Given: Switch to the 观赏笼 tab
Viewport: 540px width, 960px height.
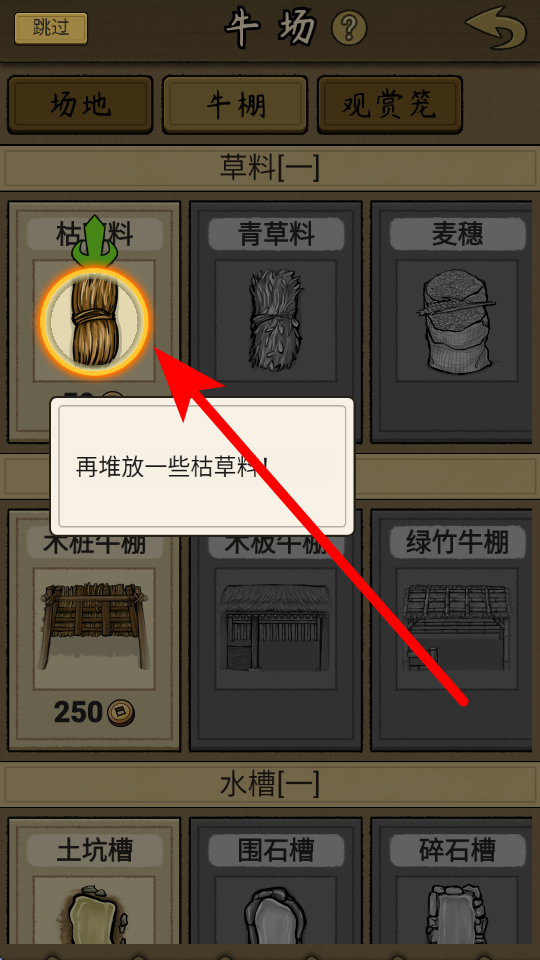Looking at the screenshot, I should coord(390,105).
